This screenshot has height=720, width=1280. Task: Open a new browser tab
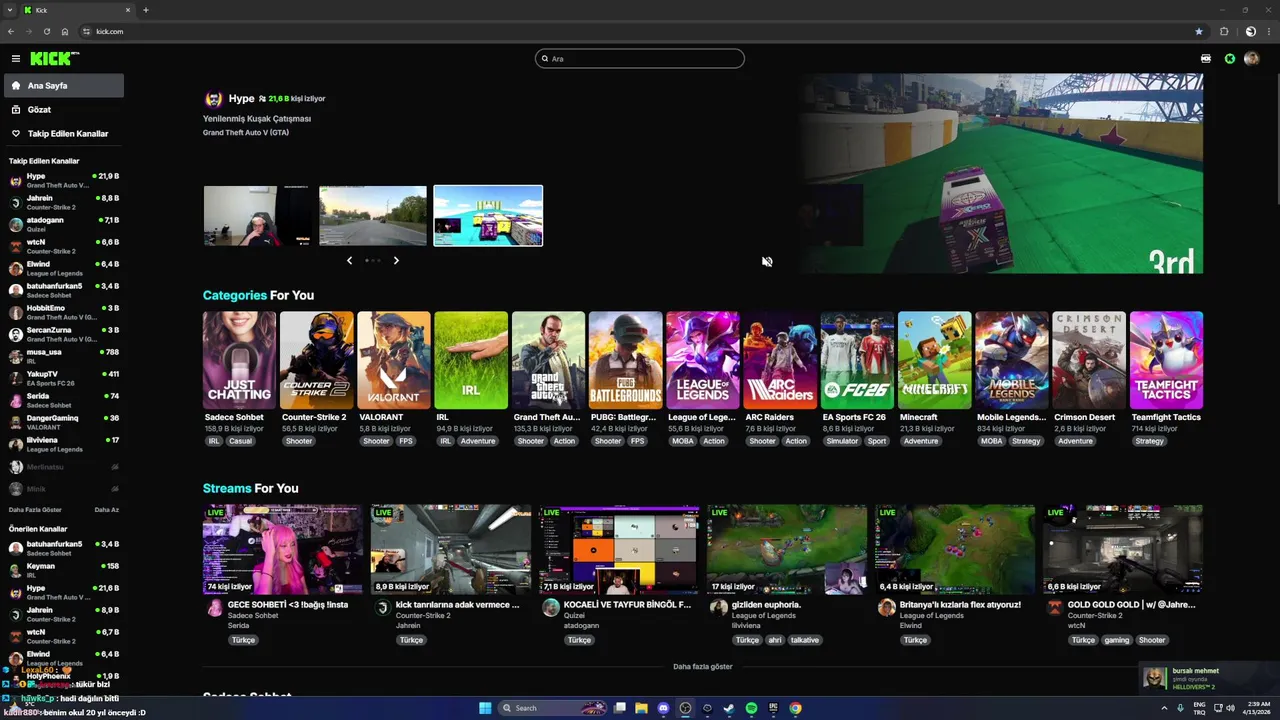(145, 10)
